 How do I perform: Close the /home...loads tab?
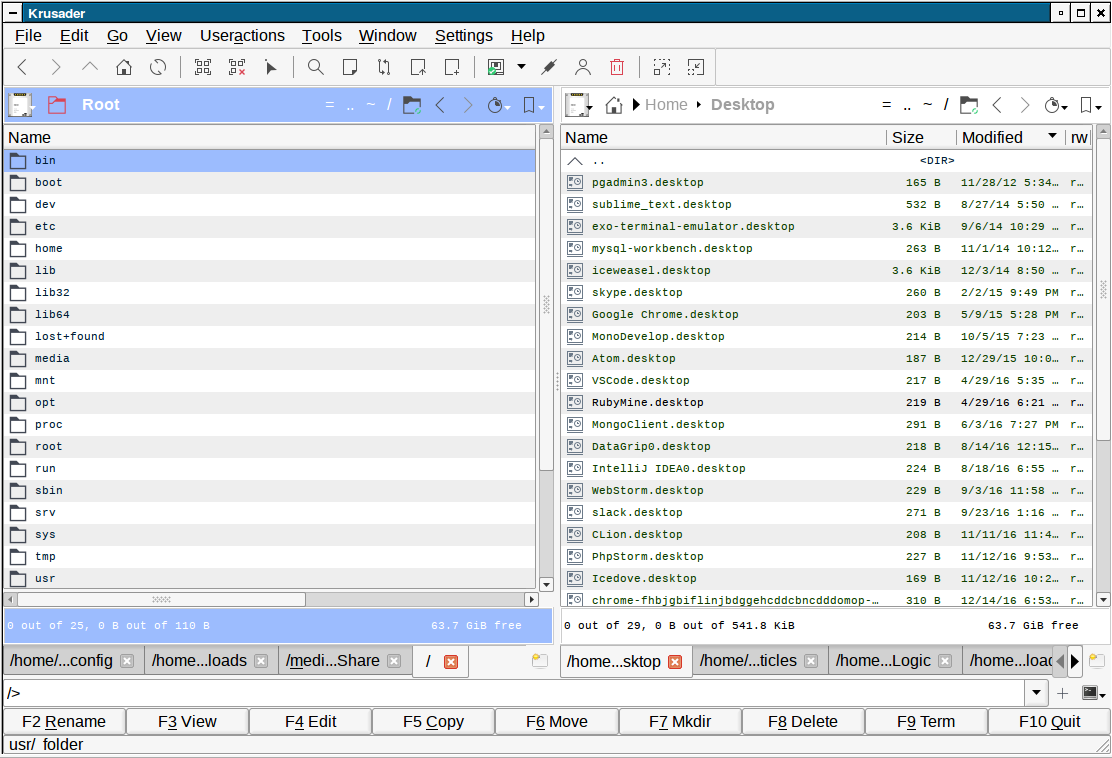click(262, 662)
